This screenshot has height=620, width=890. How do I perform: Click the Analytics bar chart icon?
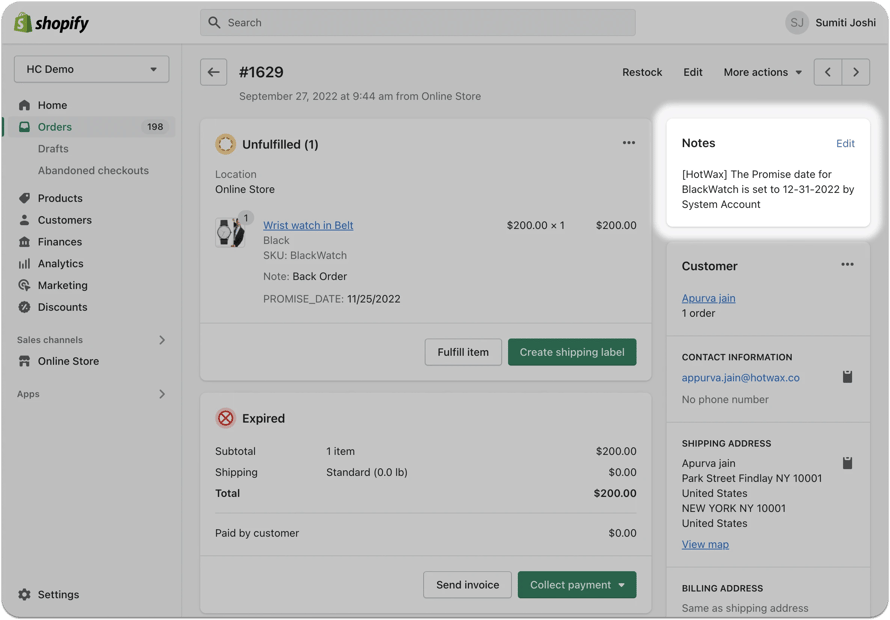point(24,263)
